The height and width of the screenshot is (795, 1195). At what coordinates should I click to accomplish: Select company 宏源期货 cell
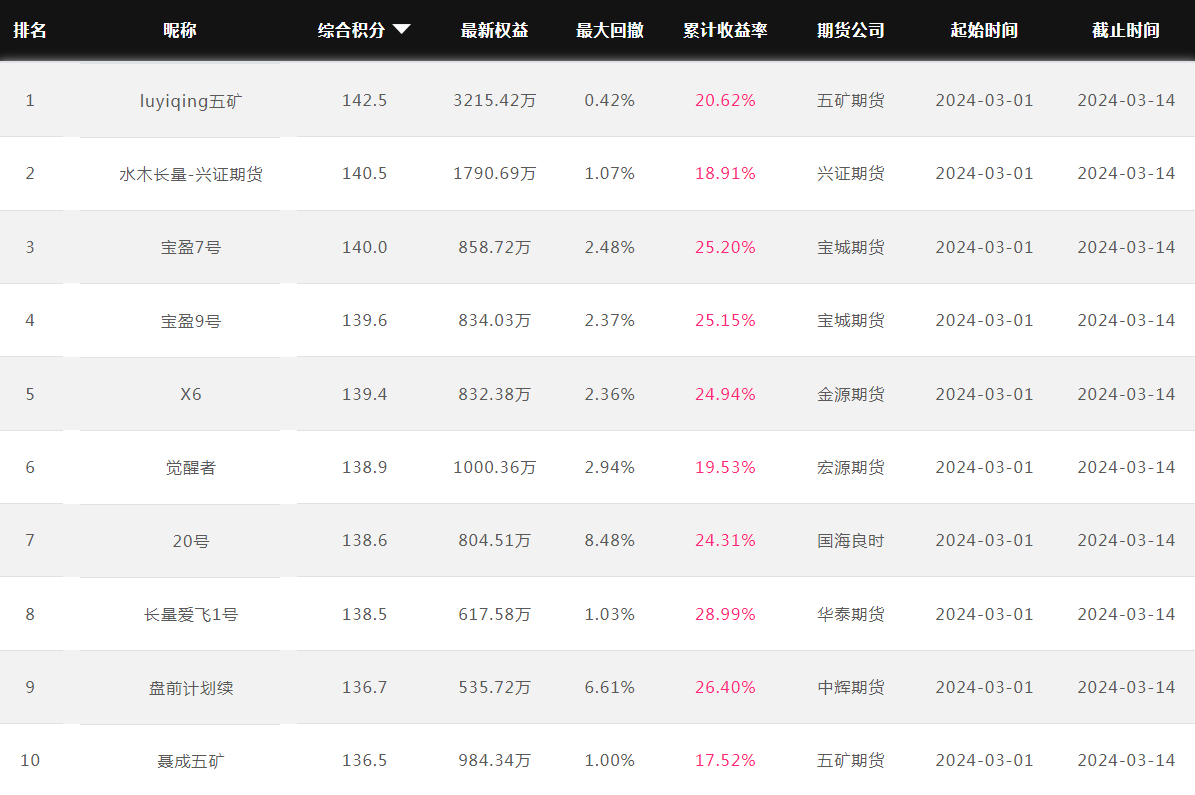(x=851, y=467)
